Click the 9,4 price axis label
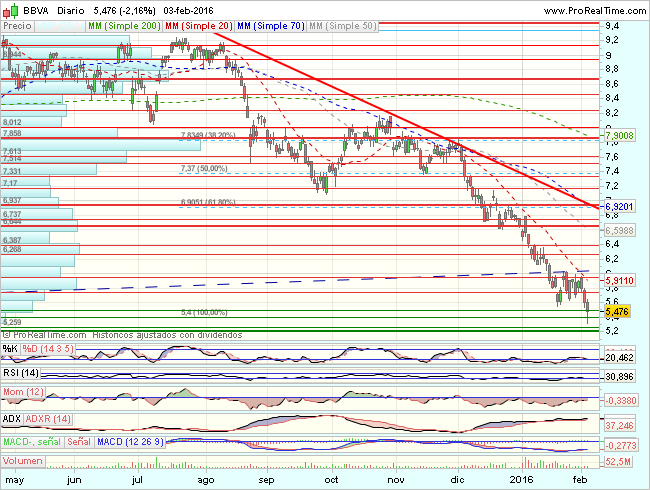 point(612,26)
